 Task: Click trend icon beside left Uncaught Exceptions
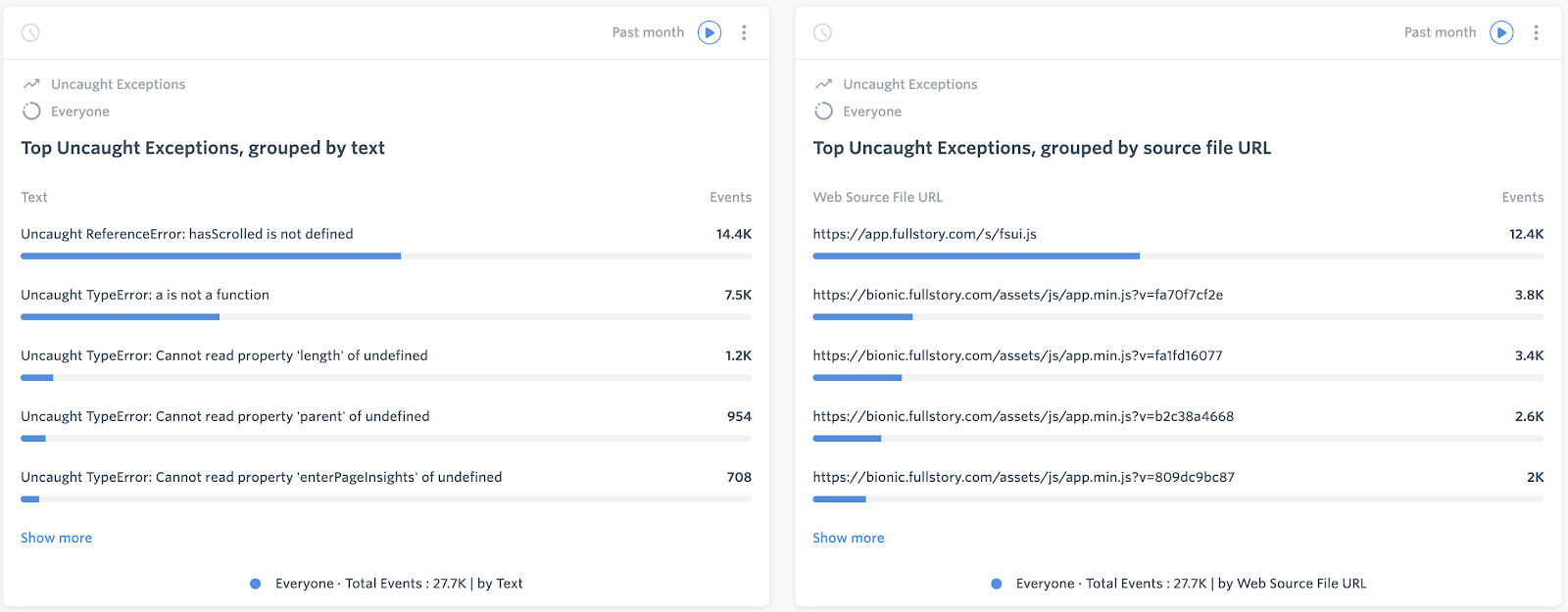click(31, 84)
